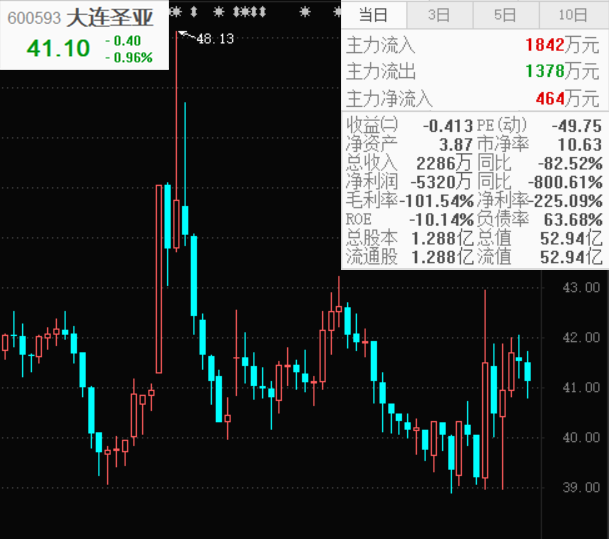The width and height of the screenshot is (609, 539).
Task: Click the percent change -0.96%
Action: [129, 58]
